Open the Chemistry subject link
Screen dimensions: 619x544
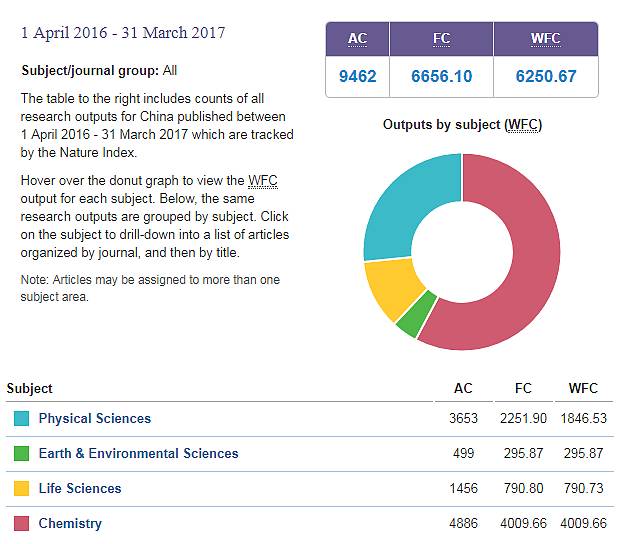[70, 523]
